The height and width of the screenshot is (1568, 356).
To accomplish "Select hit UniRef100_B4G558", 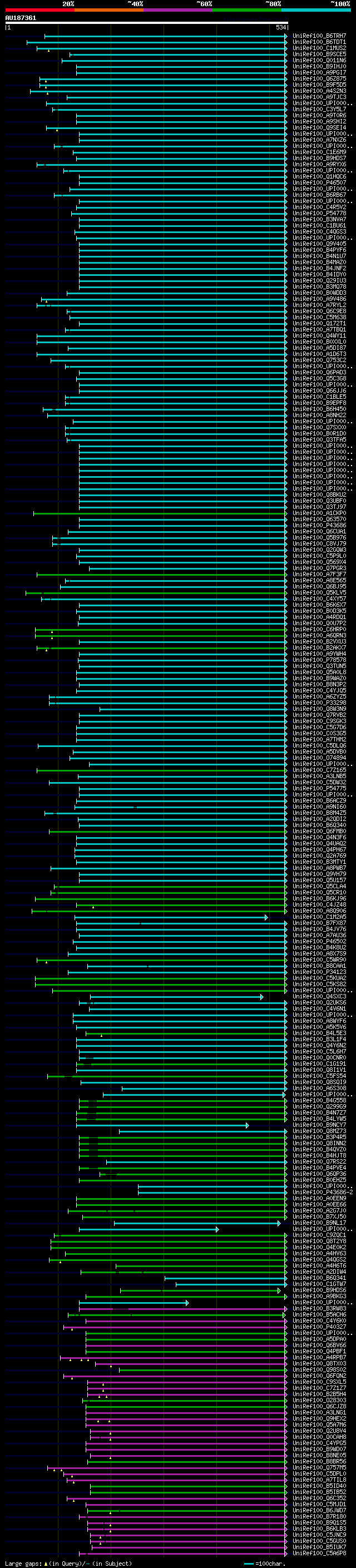I will [319, 1101].
